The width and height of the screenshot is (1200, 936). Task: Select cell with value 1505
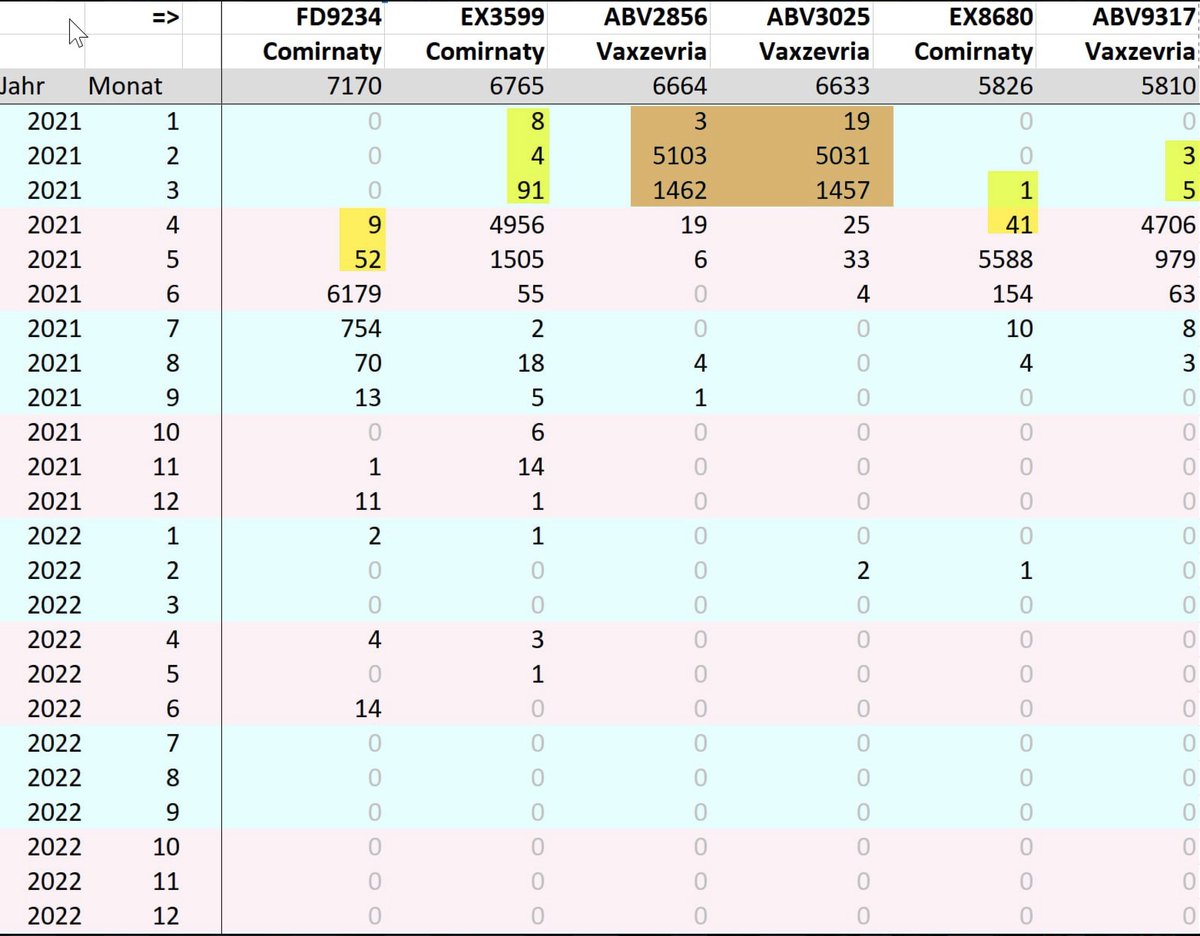[517, 260]
